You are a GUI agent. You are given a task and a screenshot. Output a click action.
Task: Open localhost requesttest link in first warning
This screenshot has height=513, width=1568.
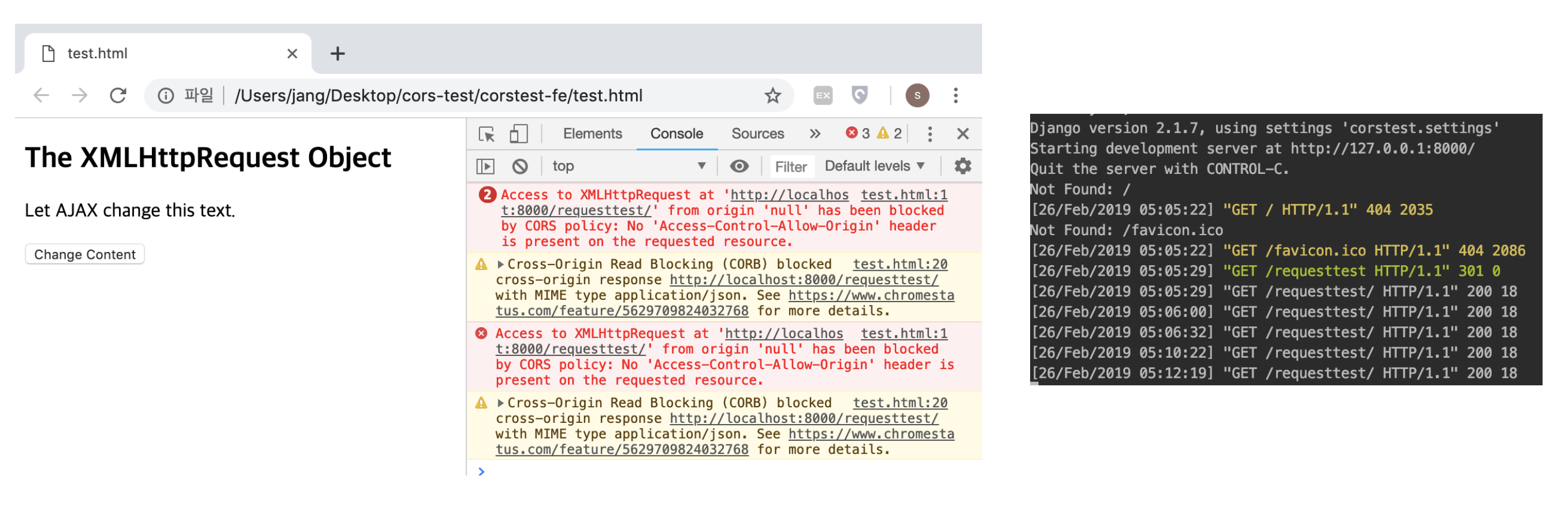click(804, 280)
